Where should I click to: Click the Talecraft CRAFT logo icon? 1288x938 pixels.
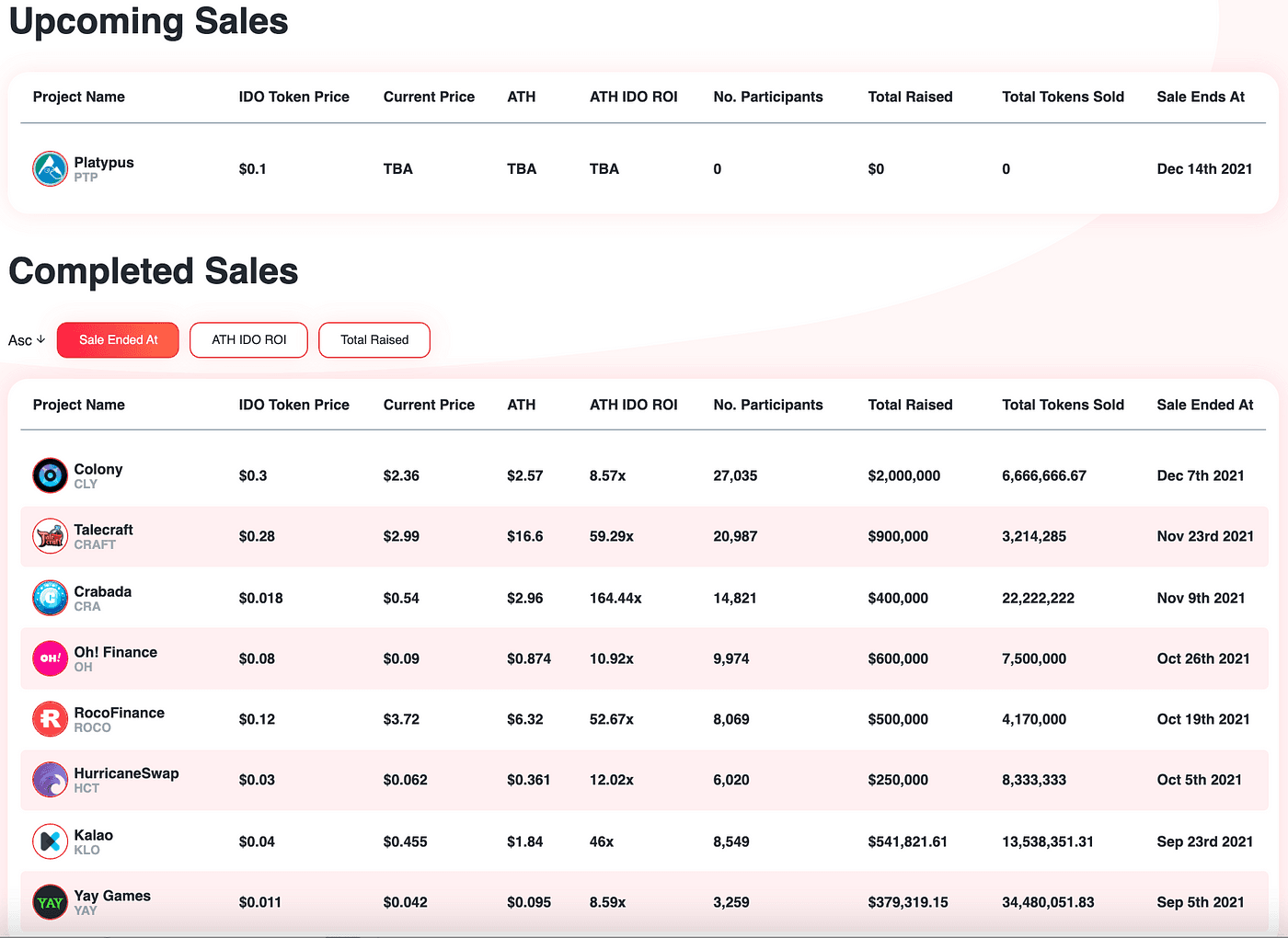[50, 536]
